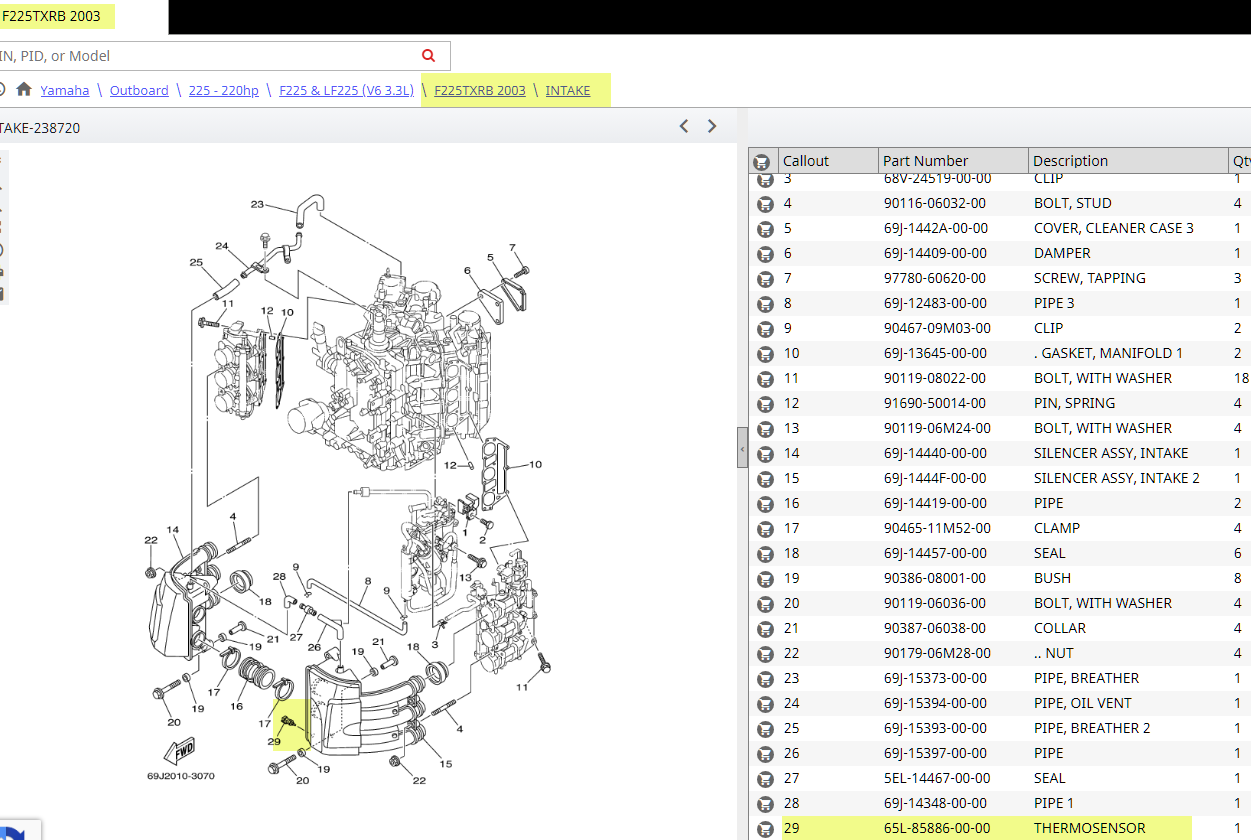Click callout 29 in the diagram
1251x840 pixels.
[273, 741]
